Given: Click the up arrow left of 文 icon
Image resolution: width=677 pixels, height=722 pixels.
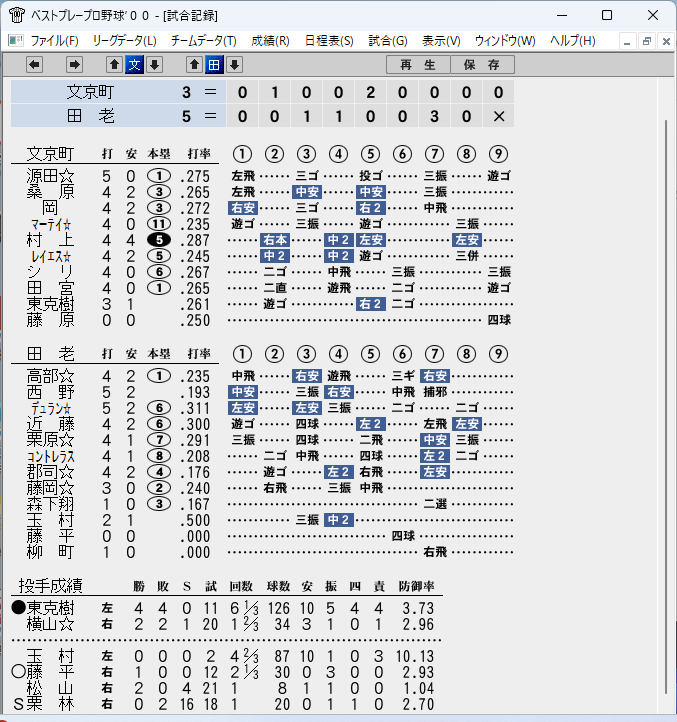Looking at the screenshot, I should [115, 65].
